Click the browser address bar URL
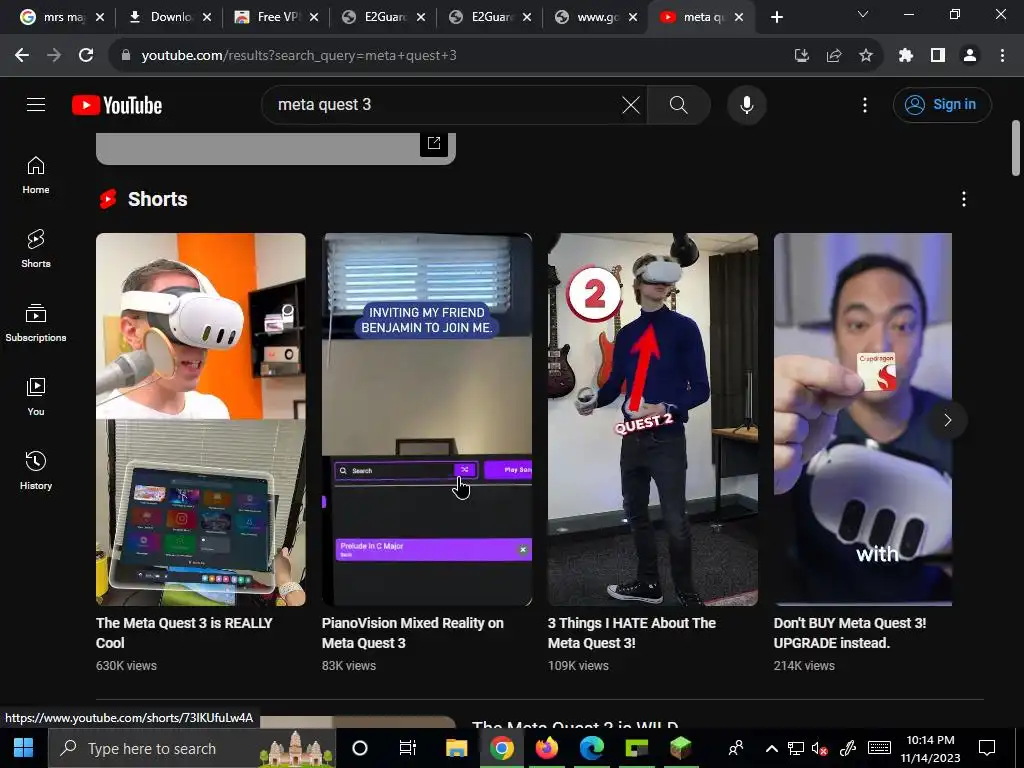Image resolution: width=1024 pixels, height=768 pixels. tap(299, 56)
